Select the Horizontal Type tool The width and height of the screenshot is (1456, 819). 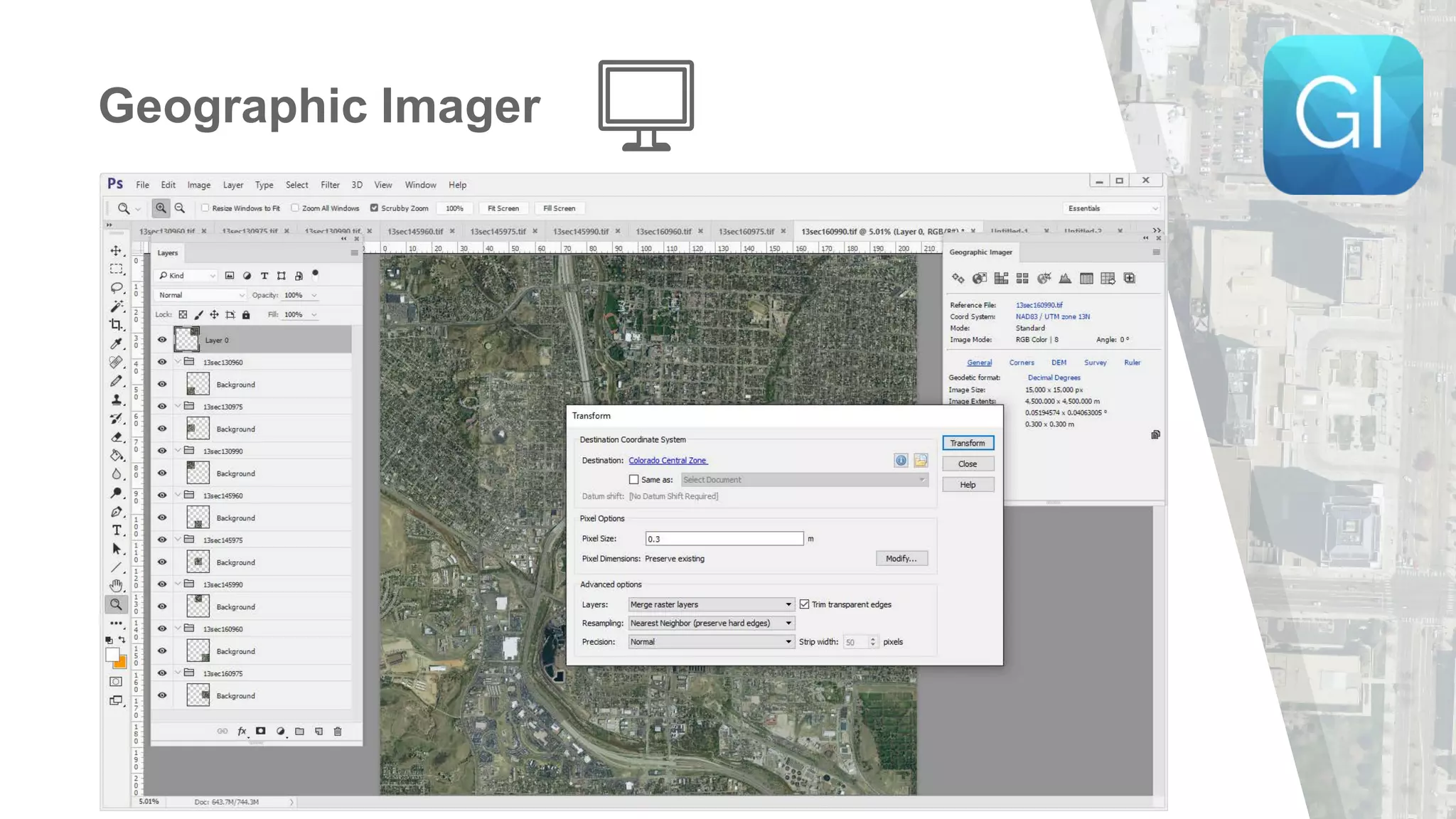pyautogui.click(x=116, y=530)
